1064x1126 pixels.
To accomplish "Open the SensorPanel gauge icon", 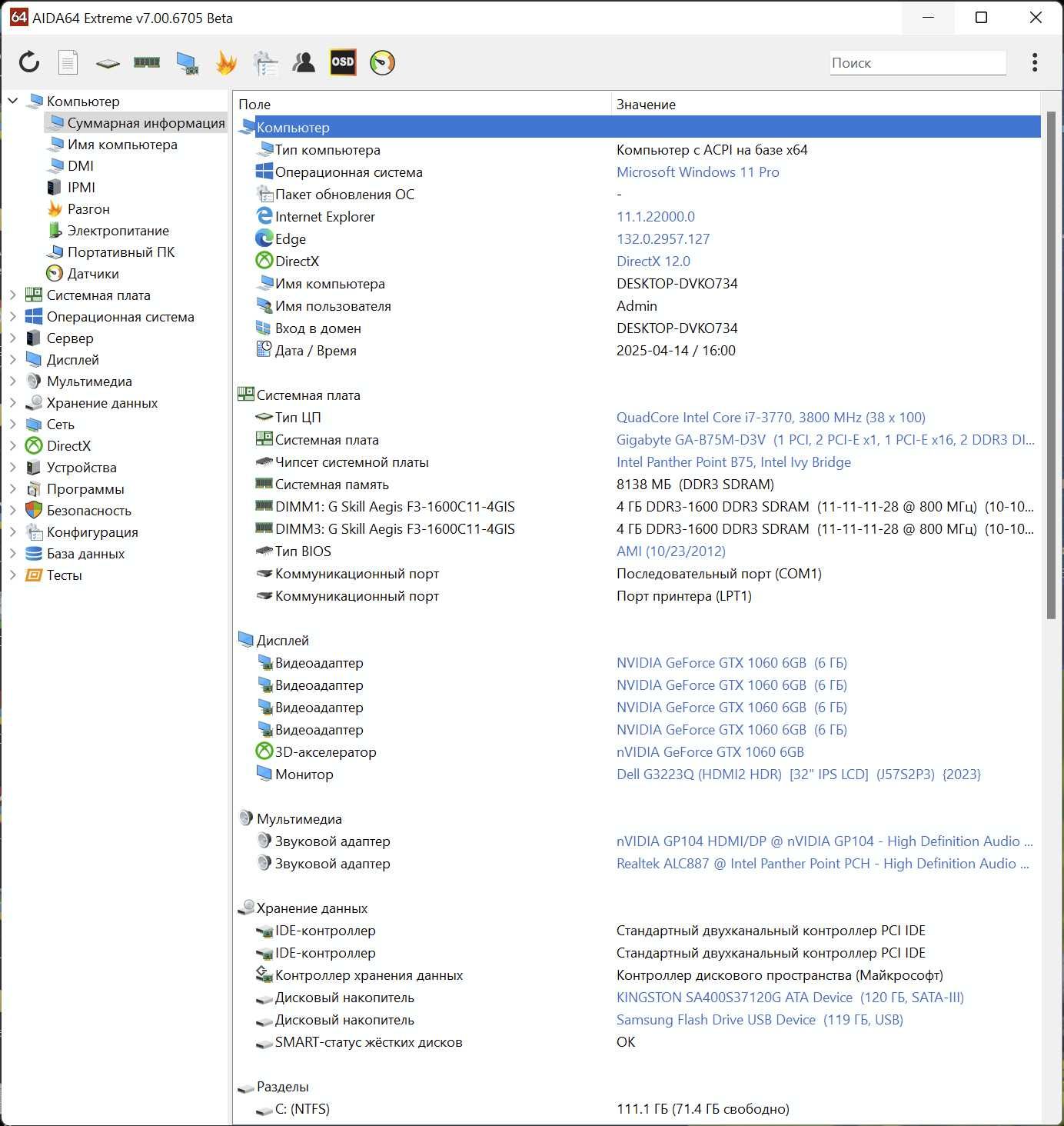I will pyautogui.click(x=382, y=62).
